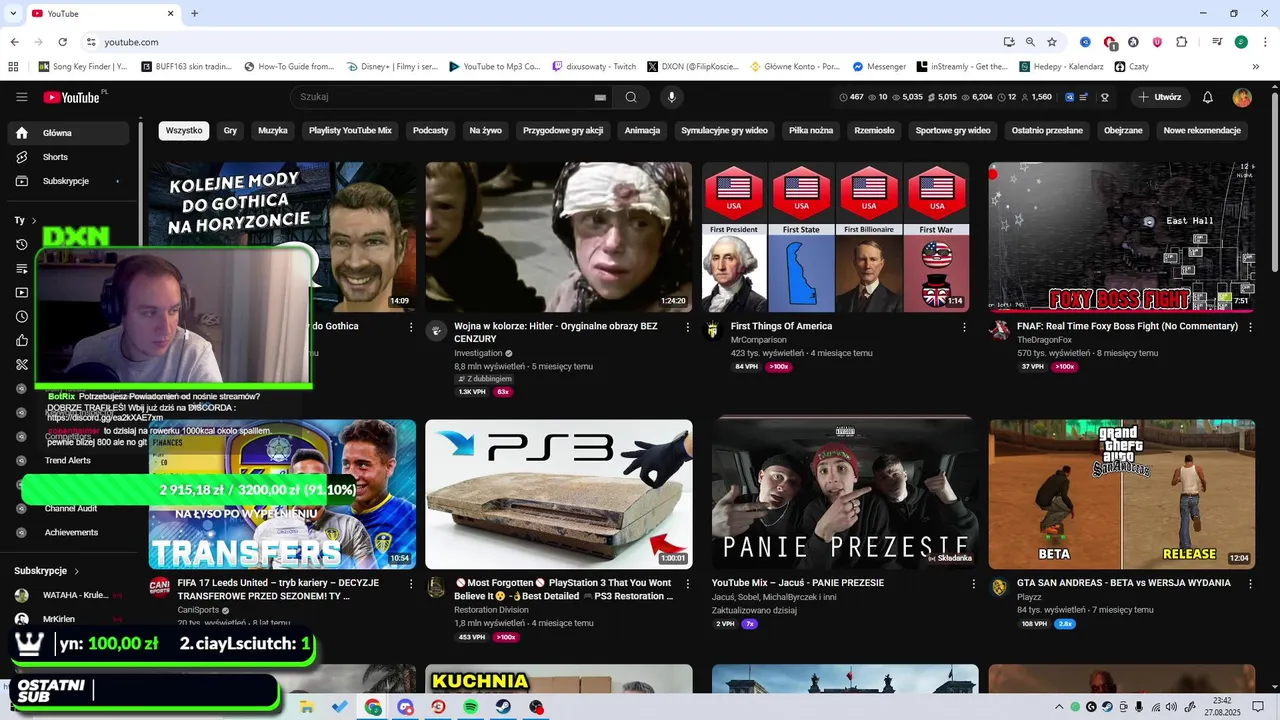Image resolution: width=1280 pixels, height=720 pixels.
Task: Open the Hedepy - Kalendarz bookmark
Action: click(x=1061, y=67)
